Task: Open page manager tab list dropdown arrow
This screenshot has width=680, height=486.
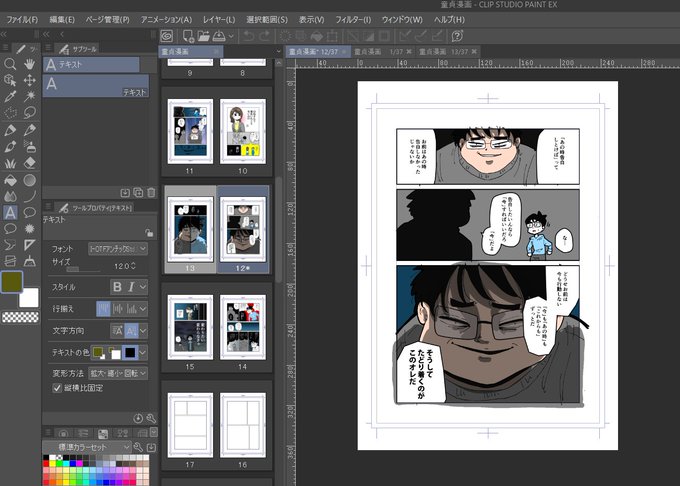Action: point(278,52)
